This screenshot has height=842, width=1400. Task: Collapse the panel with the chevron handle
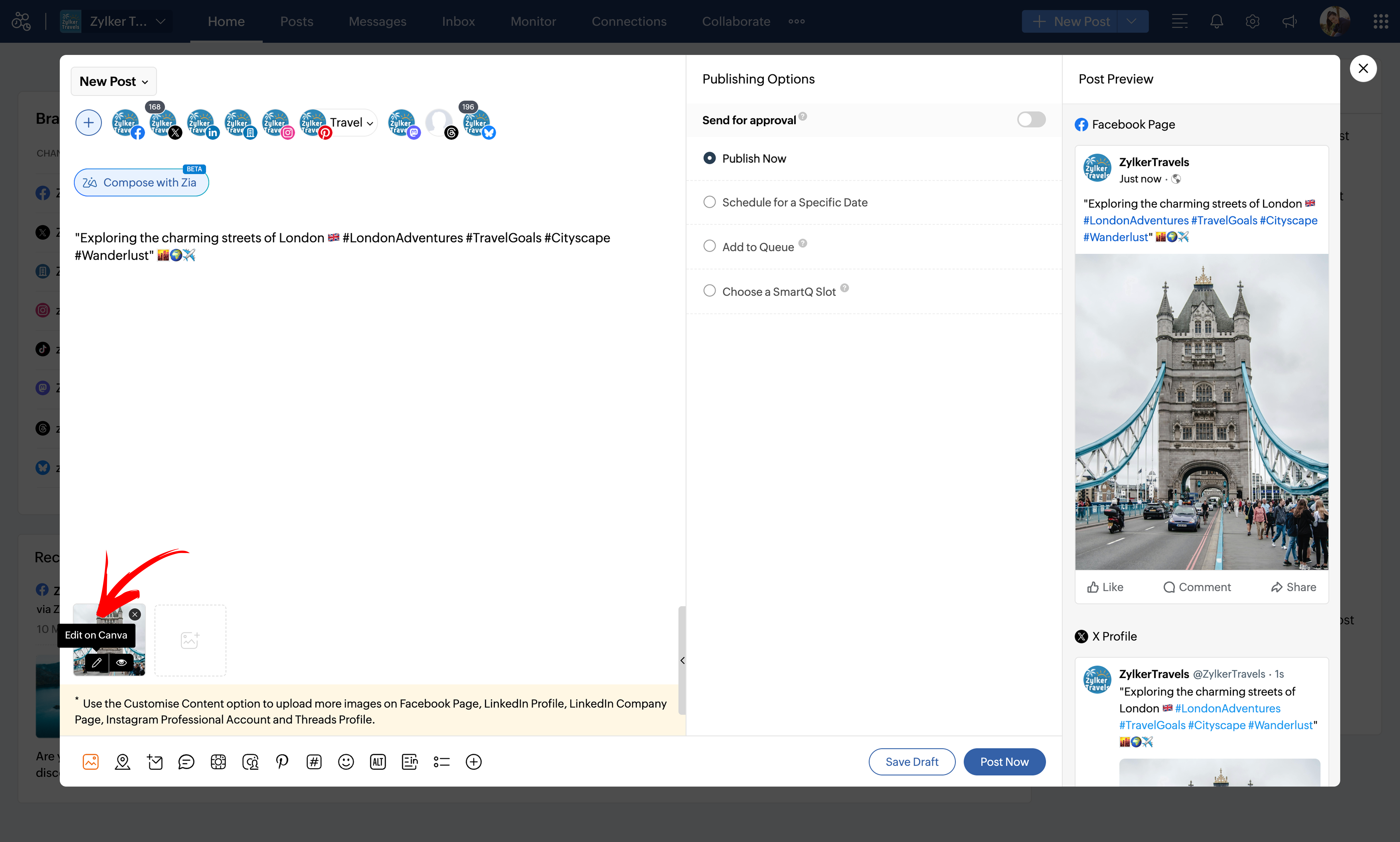(x=682, y=660)
